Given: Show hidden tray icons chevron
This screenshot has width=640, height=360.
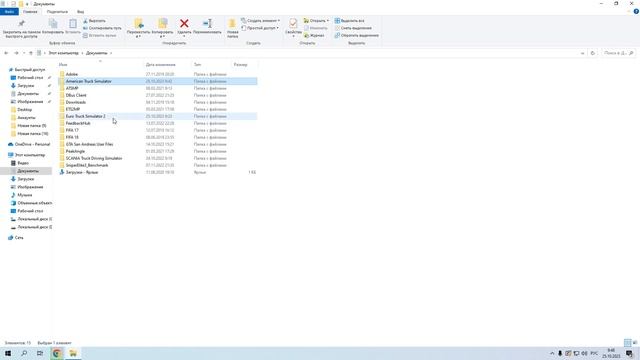Looking at the screenshot, I should [552, 353].
